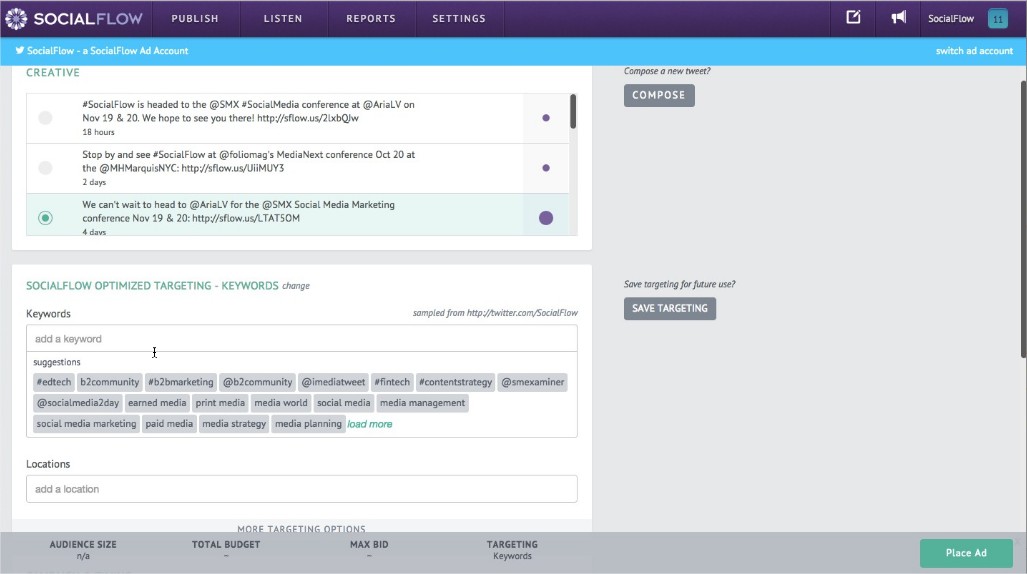Screen dimensions: 1027x574
Task: Add the #contentstrategy suggestion
Action: [x=455, y=382]
